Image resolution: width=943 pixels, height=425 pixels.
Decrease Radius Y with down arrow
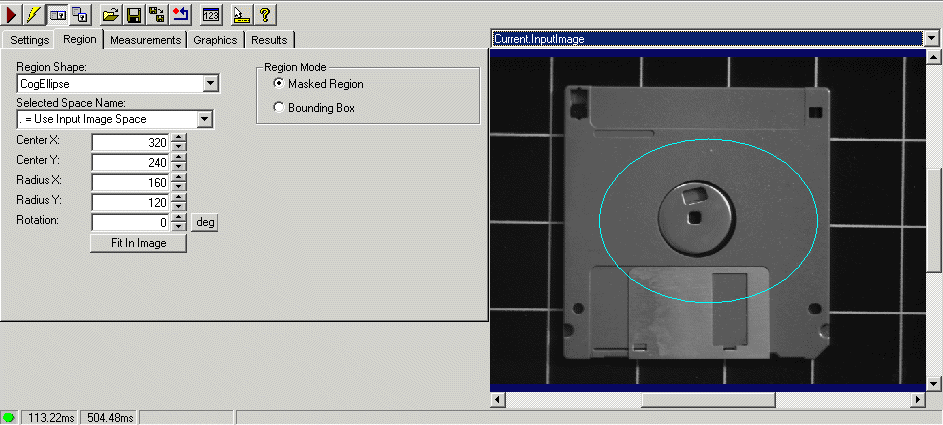pos(179,206)
